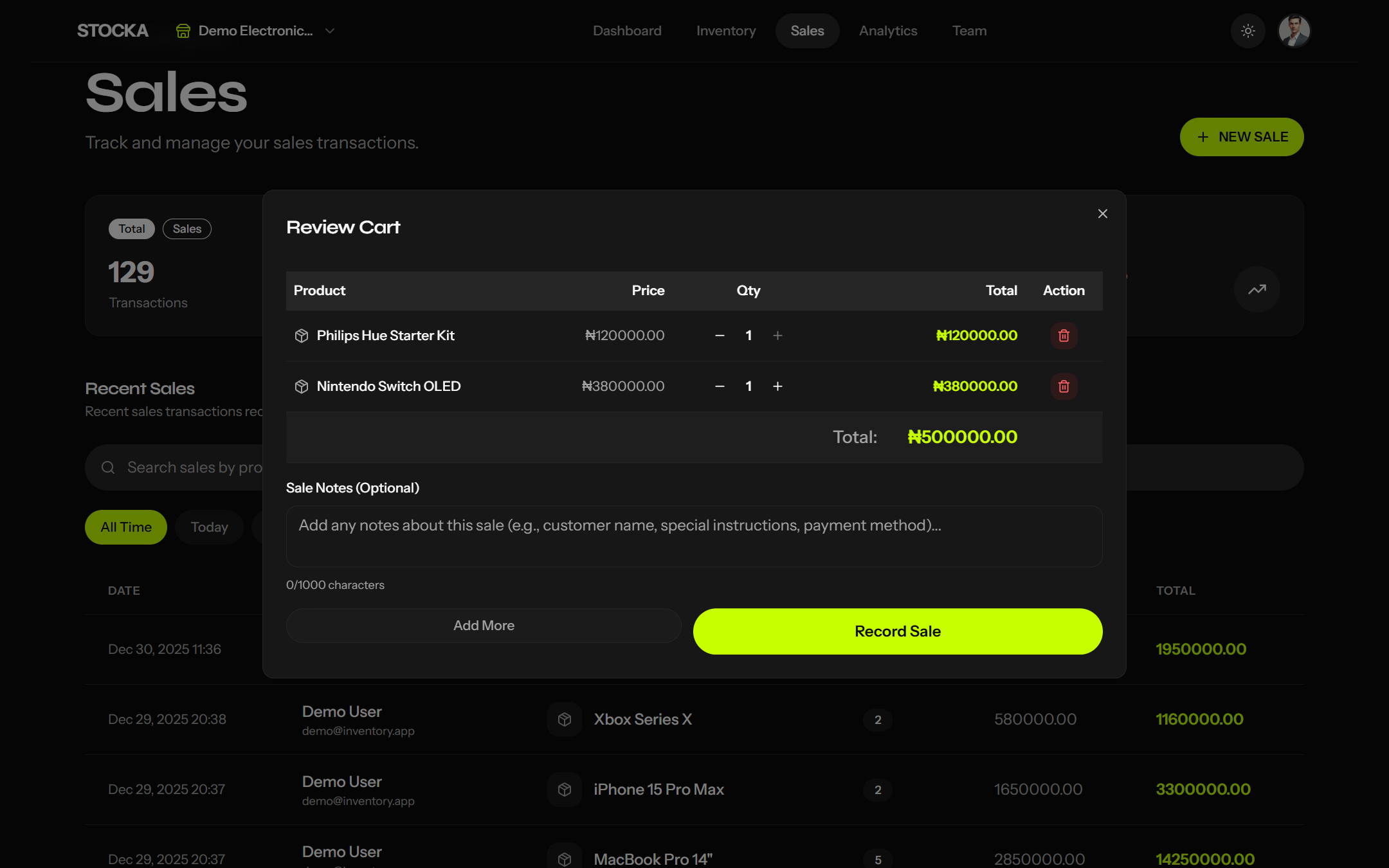The height and width of the screenshot is (868, 1389).
Task: Go to the Inventory tab
Action: click(725, 31)
